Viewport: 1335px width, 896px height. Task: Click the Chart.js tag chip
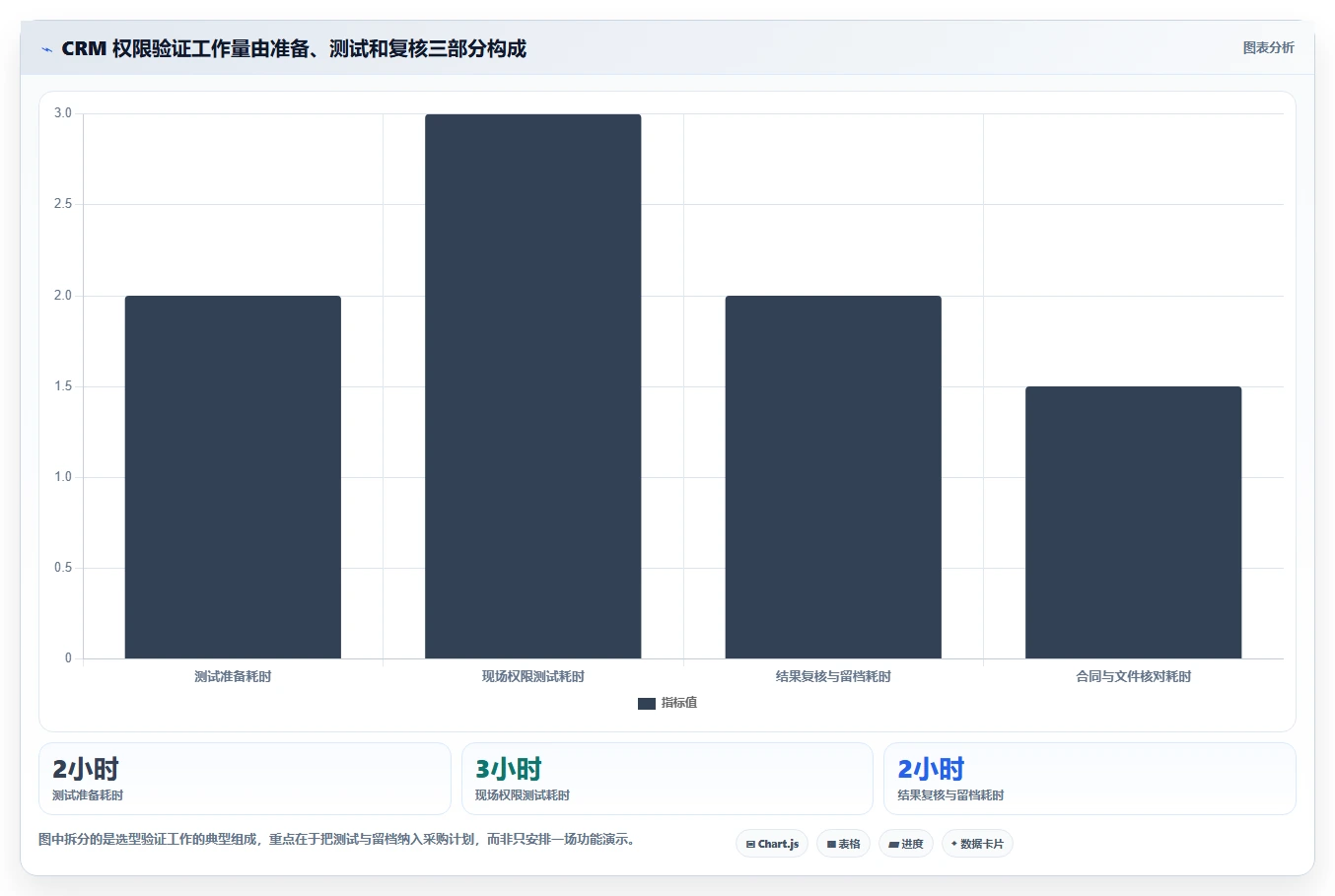point(772,844)
